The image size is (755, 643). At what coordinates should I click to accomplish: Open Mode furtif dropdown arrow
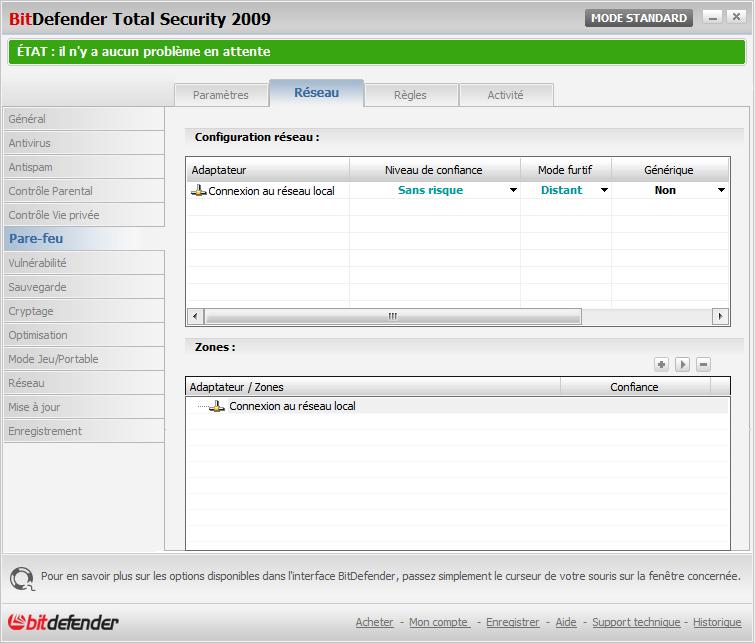tap(604, 190)
